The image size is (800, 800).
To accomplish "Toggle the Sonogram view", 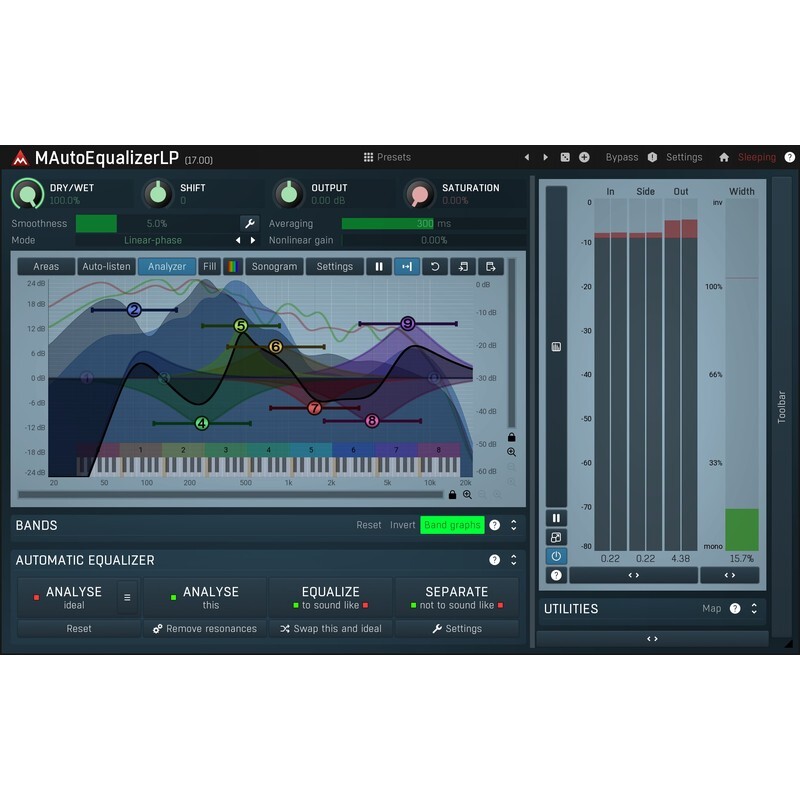I will click(274, 266).
